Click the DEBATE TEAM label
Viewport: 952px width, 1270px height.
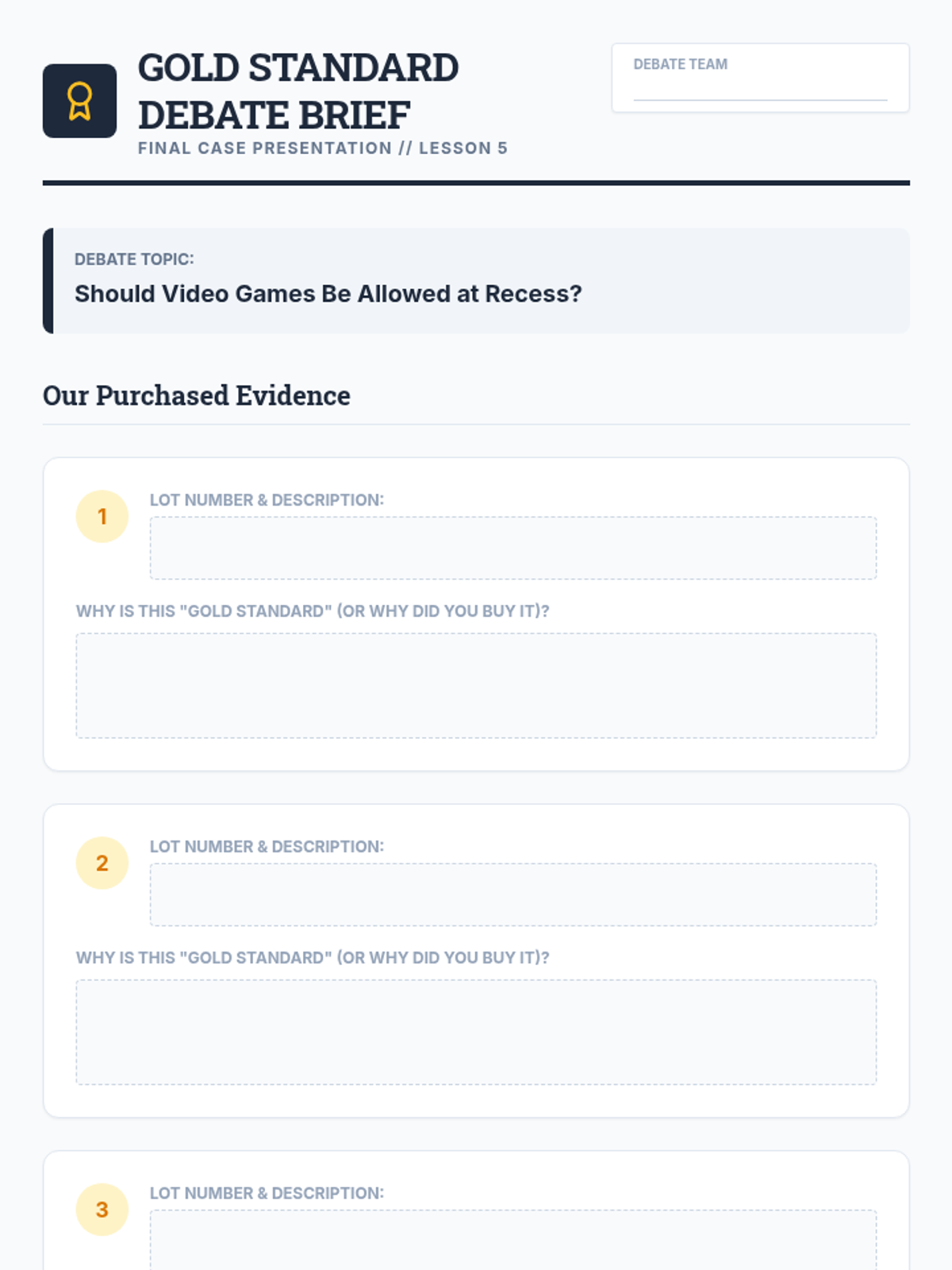680,64
